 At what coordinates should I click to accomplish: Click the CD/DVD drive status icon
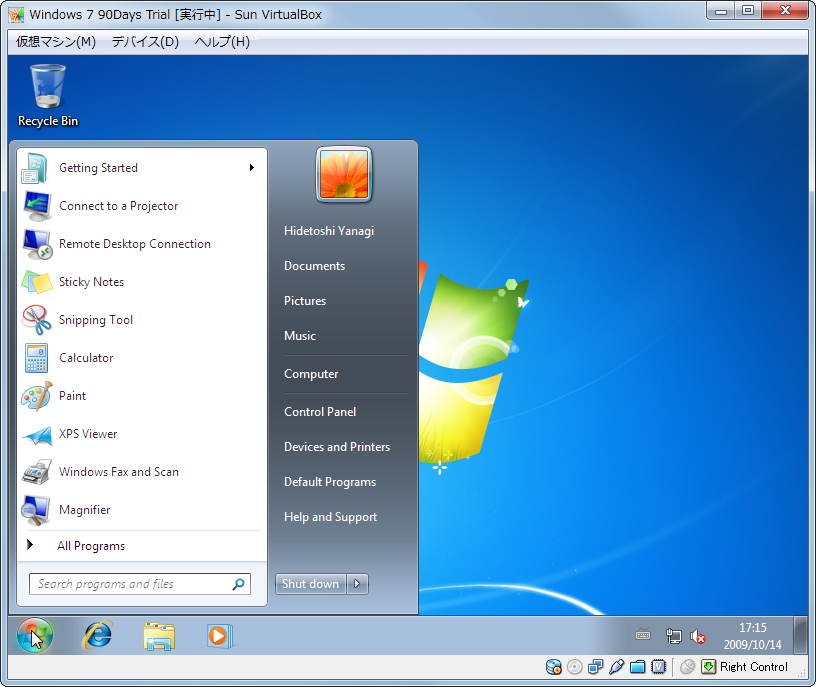[x=575, y=667]
